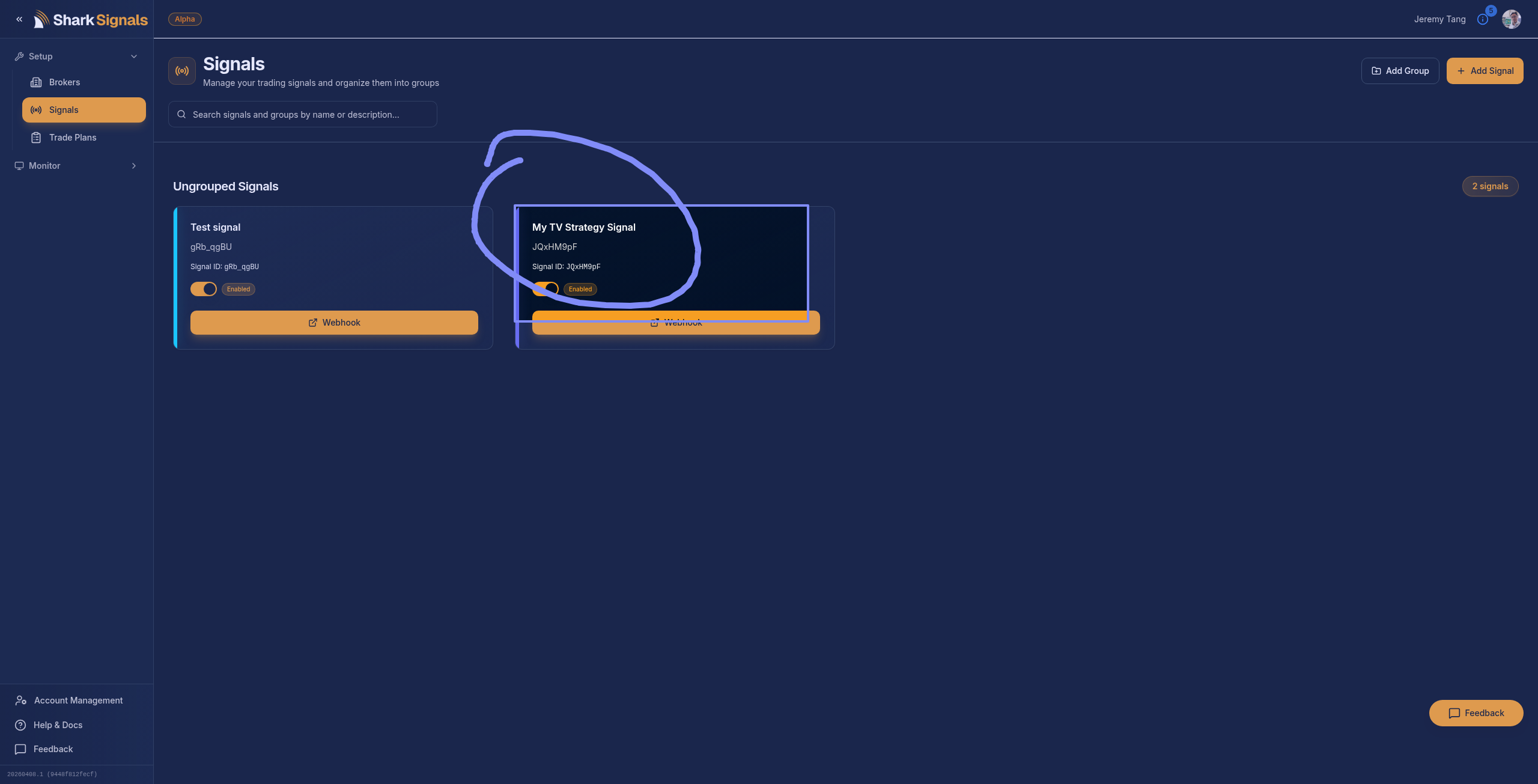Viewport: 1538px width, 784px height.
Task: Select Signals in the sidebar
Action: tap(84, 110)
